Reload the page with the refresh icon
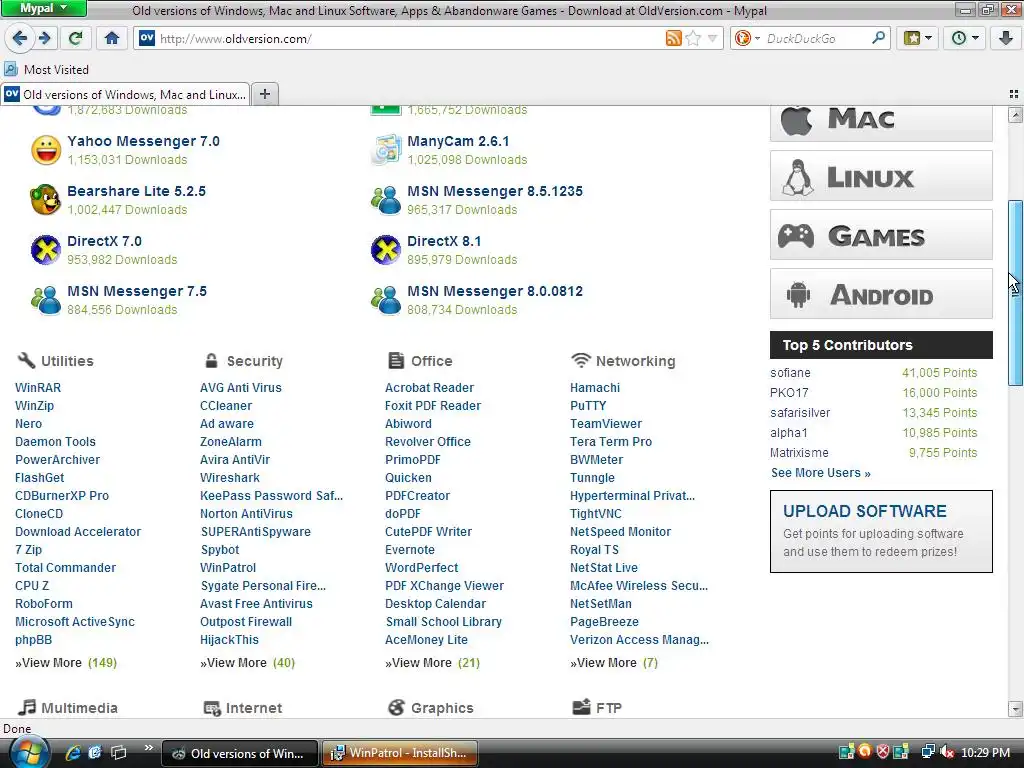Image resolution: width=1024 pixels, height=768 pixels. (76, 39)
